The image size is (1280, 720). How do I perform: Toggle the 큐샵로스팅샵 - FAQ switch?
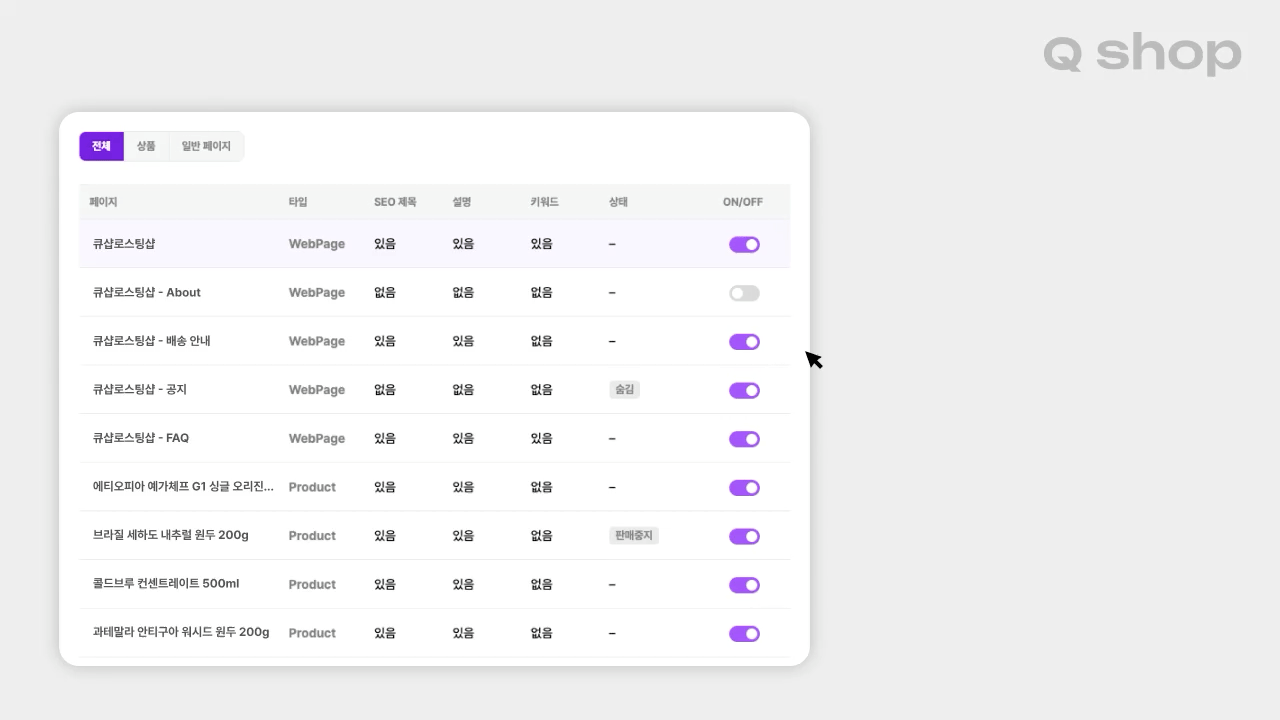pyautogui.click(x=744, y=439)
